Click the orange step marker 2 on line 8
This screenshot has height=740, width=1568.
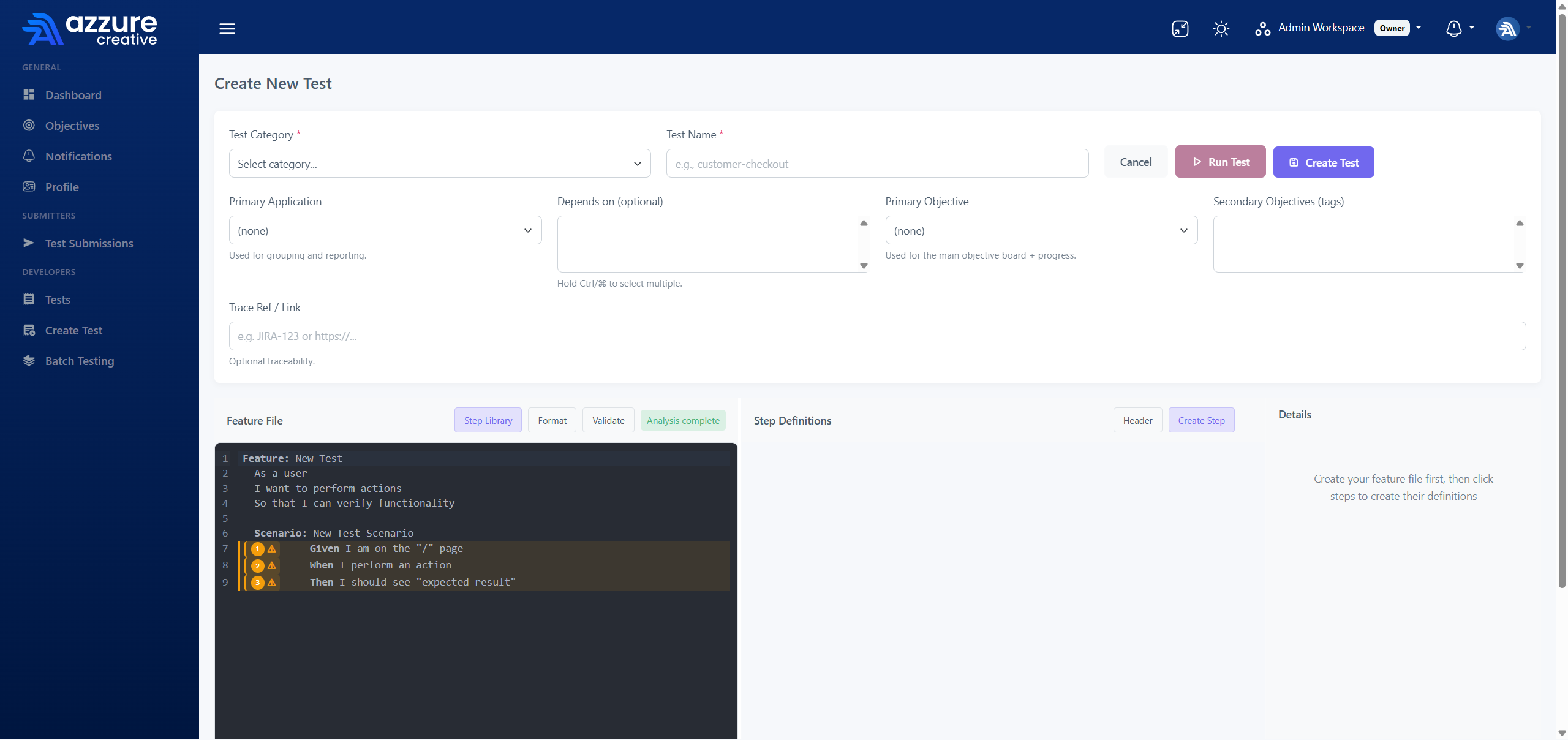257,567
